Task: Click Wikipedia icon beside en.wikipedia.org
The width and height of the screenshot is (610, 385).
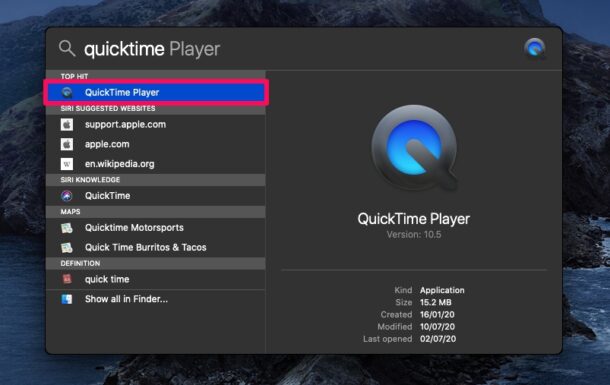Action: [x=67, y=164]
